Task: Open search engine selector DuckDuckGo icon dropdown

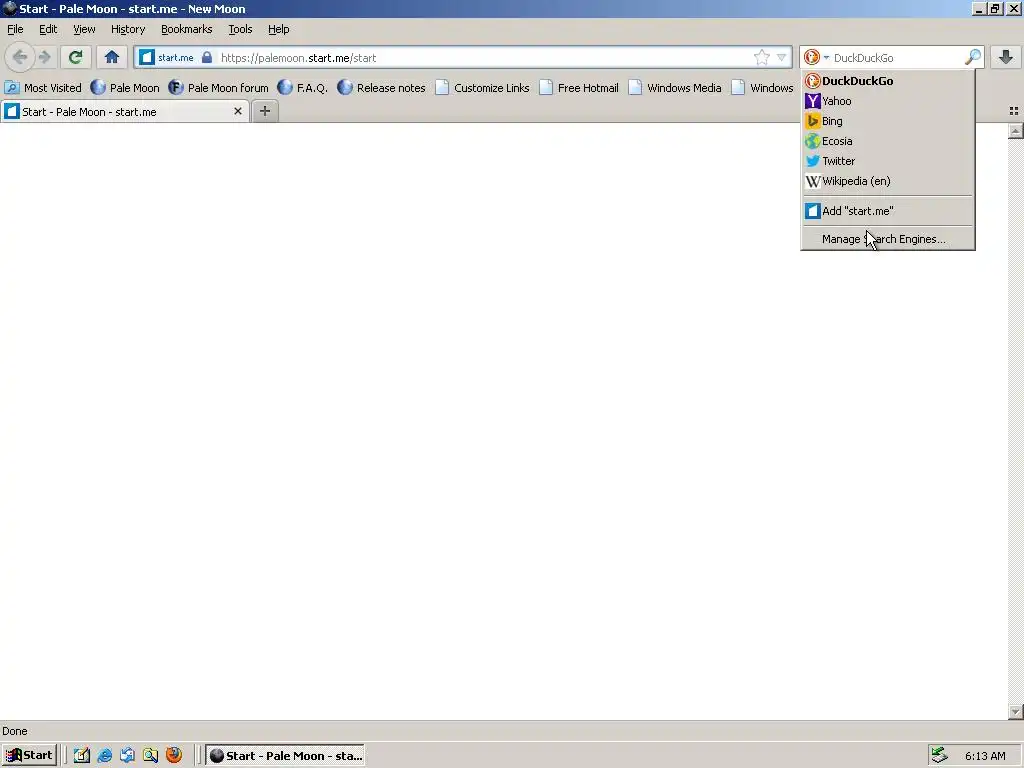Action: coord(816,57)
